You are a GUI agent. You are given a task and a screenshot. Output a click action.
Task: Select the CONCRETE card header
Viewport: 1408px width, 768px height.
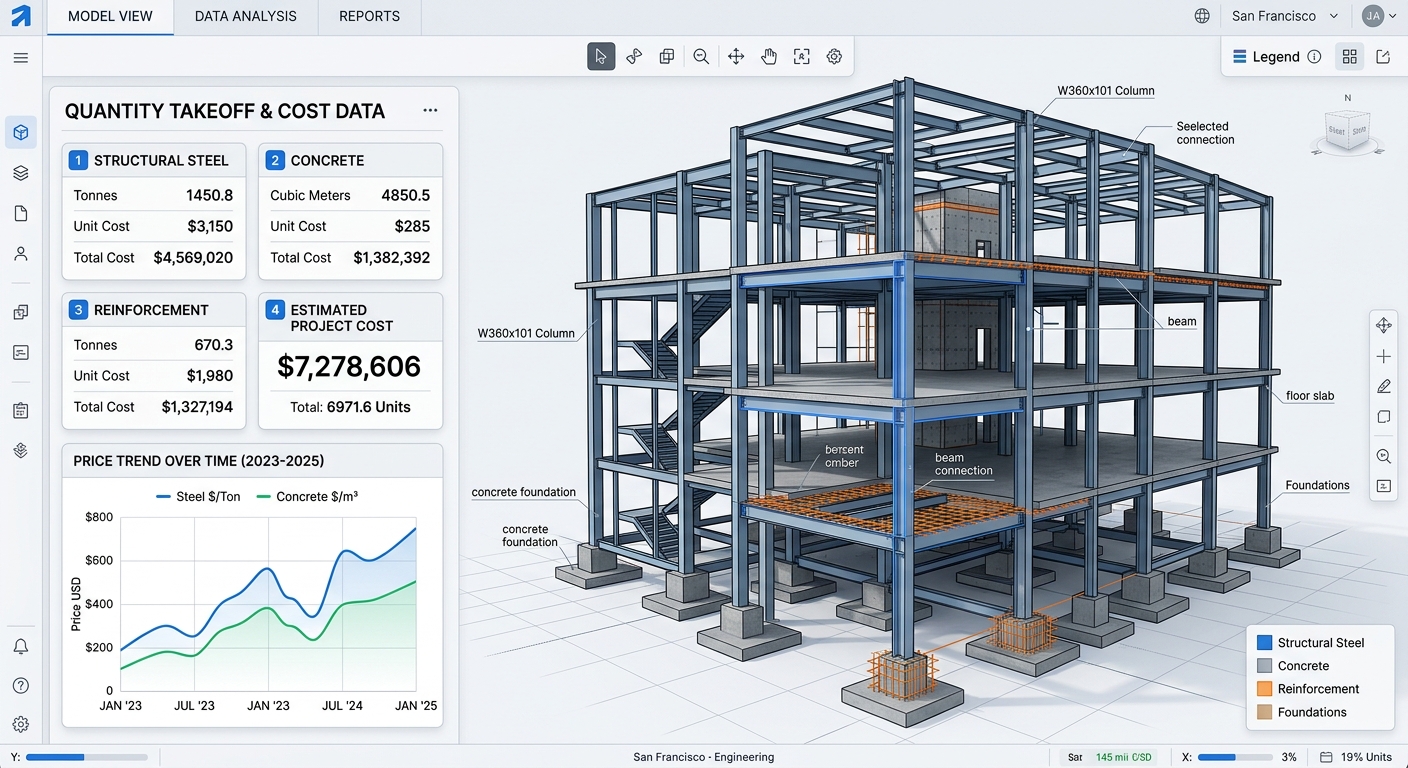pos(350,160)
